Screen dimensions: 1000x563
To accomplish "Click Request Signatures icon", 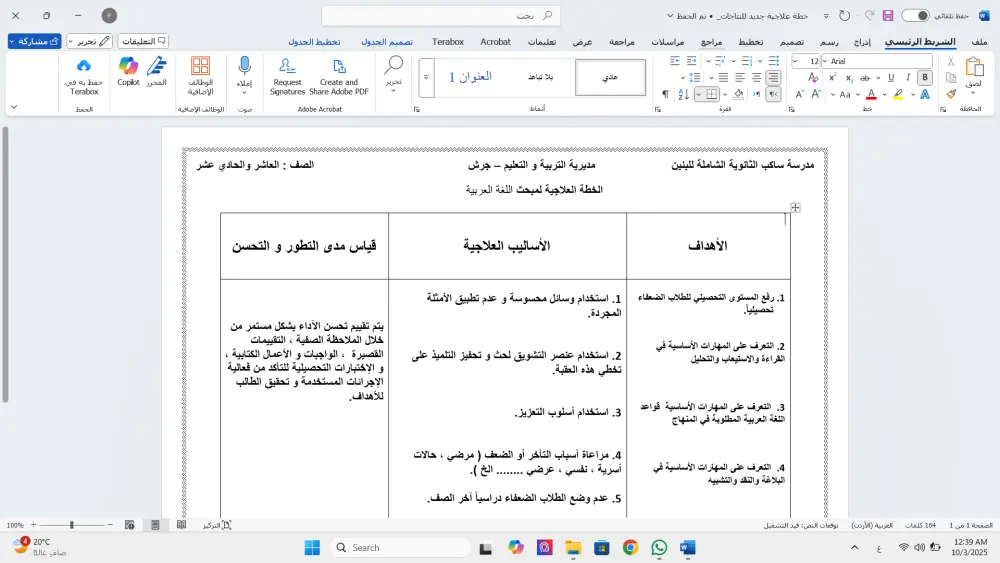I will pos(287,66).
